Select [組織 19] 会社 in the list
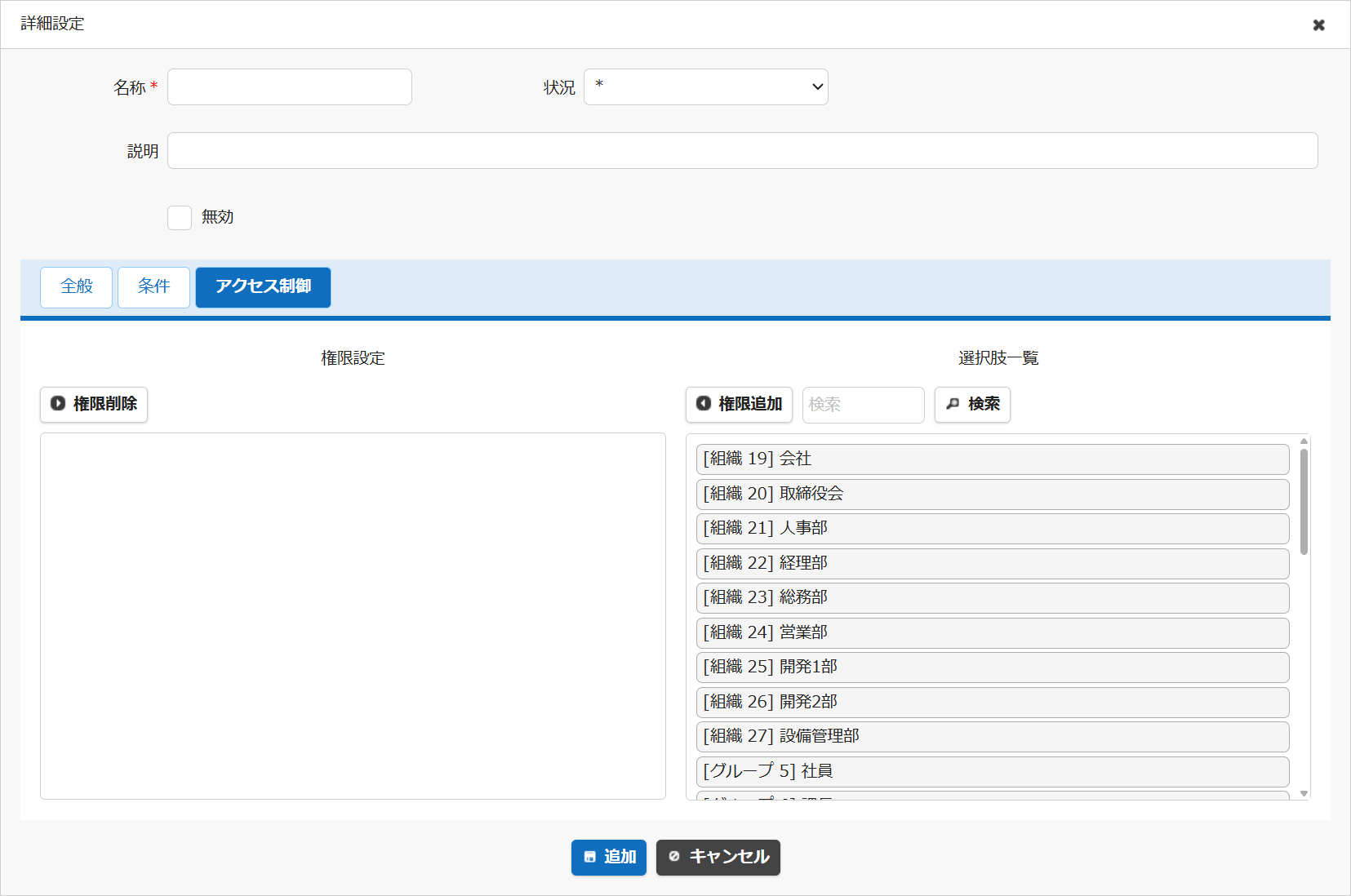Image resolution: width=1351 pixels, height=896 pixels. (993, 459)
